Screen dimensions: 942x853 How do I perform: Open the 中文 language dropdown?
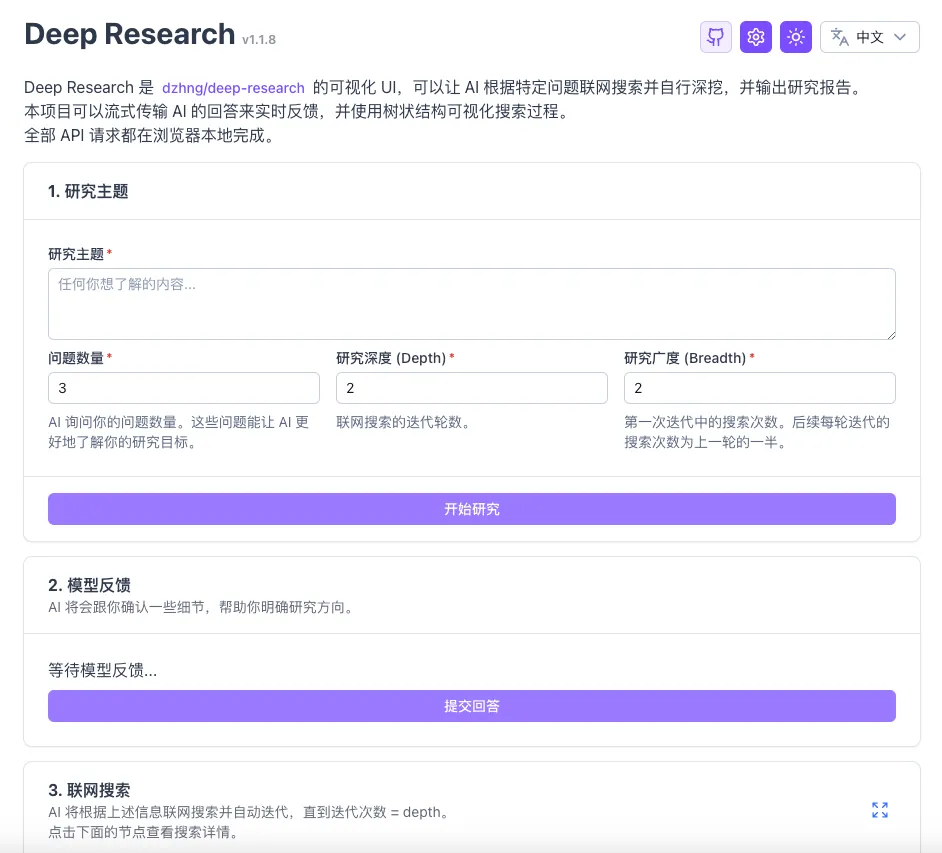pos(869,37)
